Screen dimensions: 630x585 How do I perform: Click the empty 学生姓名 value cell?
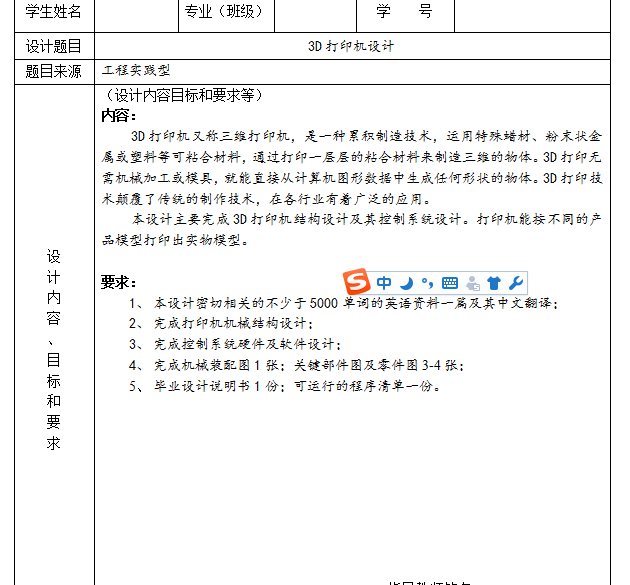137,15
